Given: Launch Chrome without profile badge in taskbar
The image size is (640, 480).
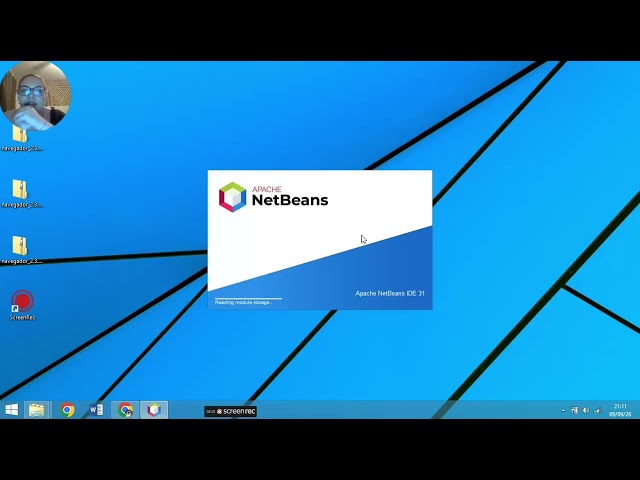Looking at the screenshot, I should tap(68, 410).
